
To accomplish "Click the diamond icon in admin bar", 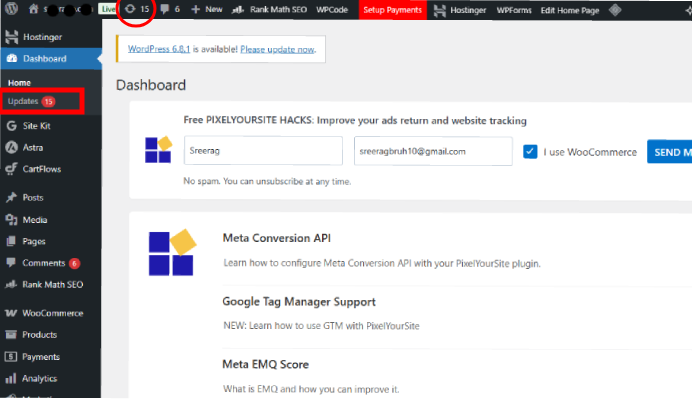I will point(615,10).
